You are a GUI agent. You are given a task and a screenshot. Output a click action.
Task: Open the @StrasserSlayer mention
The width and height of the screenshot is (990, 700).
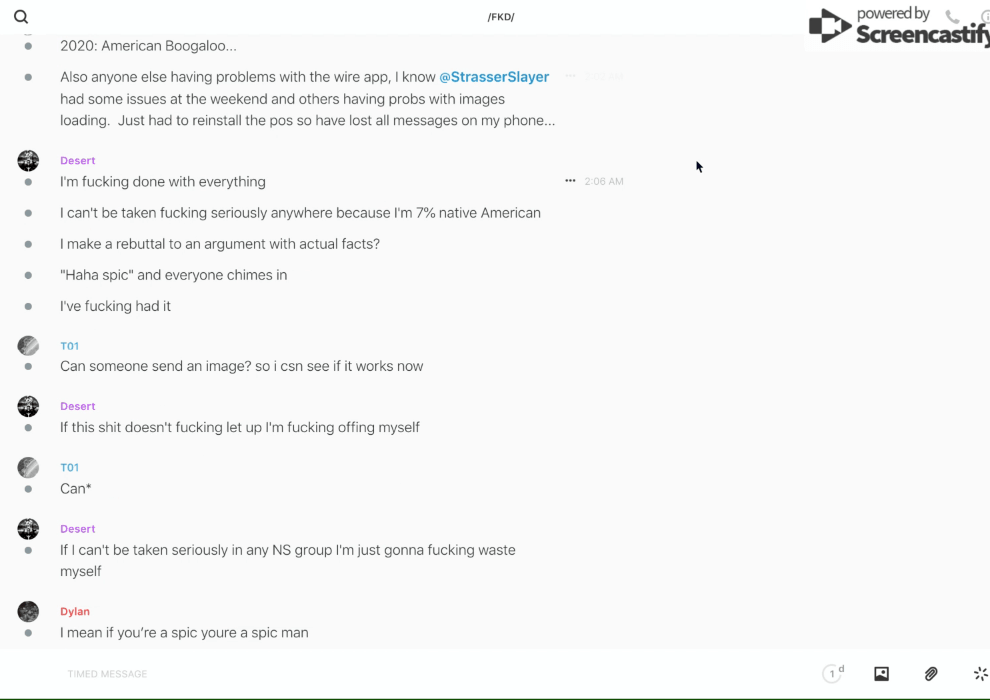tap(494, 77)
